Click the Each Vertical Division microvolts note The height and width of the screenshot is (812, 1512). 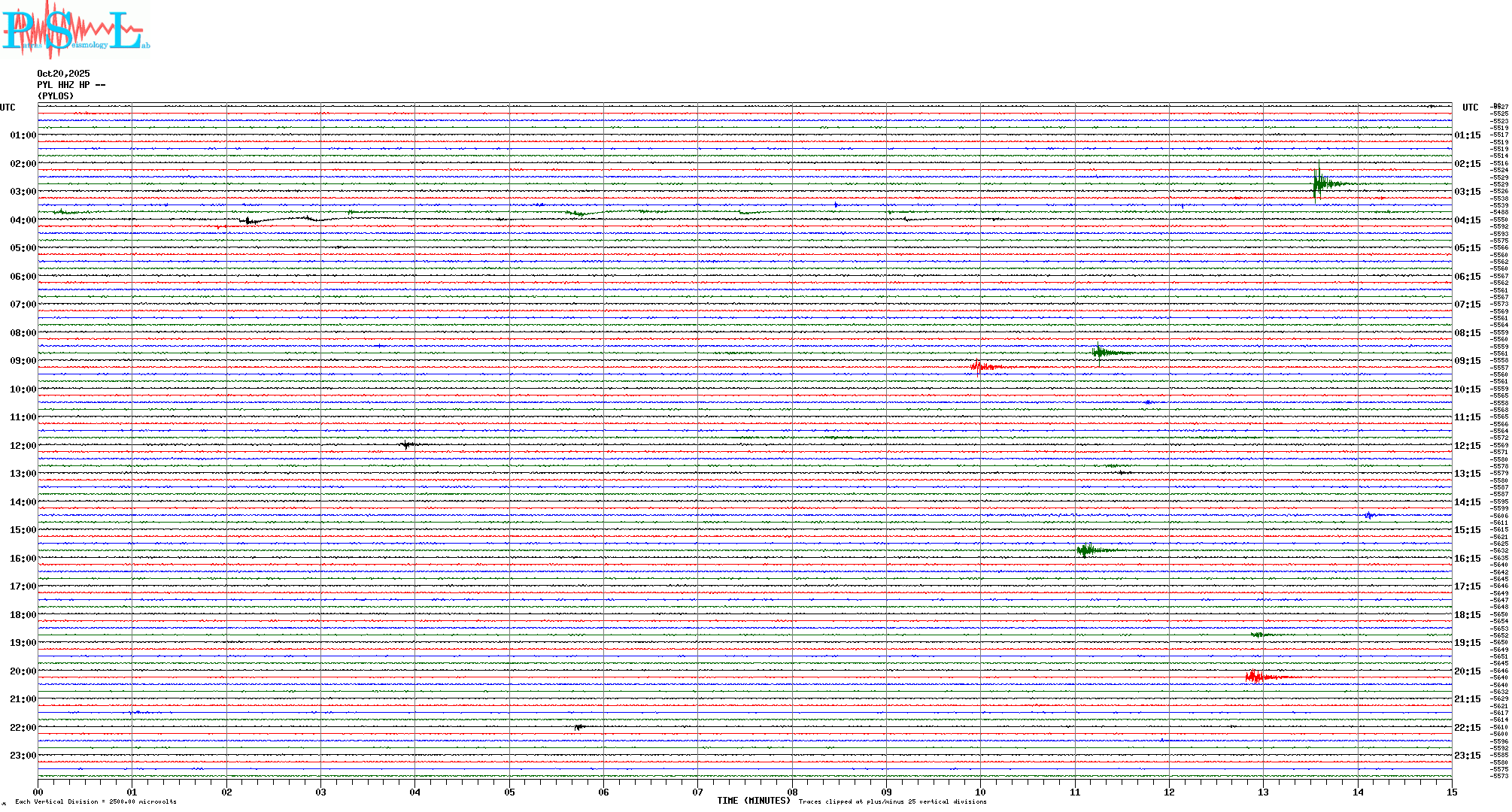[x=96, y=801]
